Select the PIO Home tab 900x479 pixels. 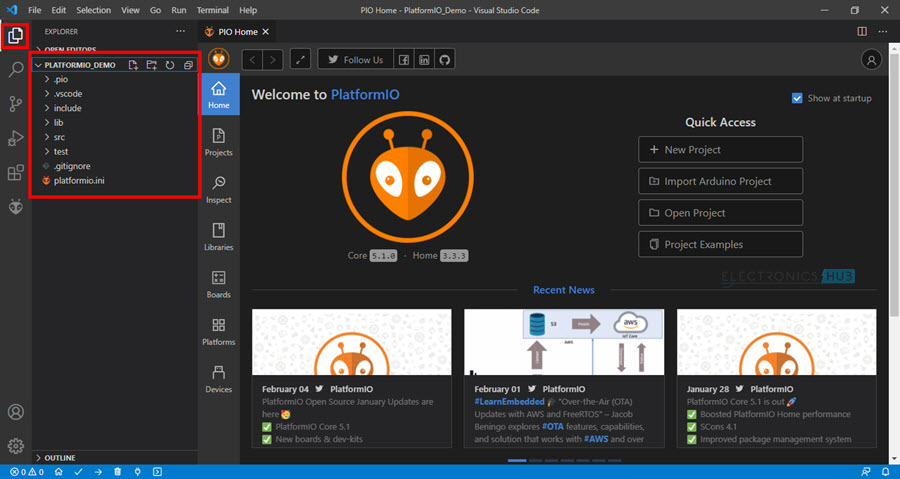[x=237, y=32]
